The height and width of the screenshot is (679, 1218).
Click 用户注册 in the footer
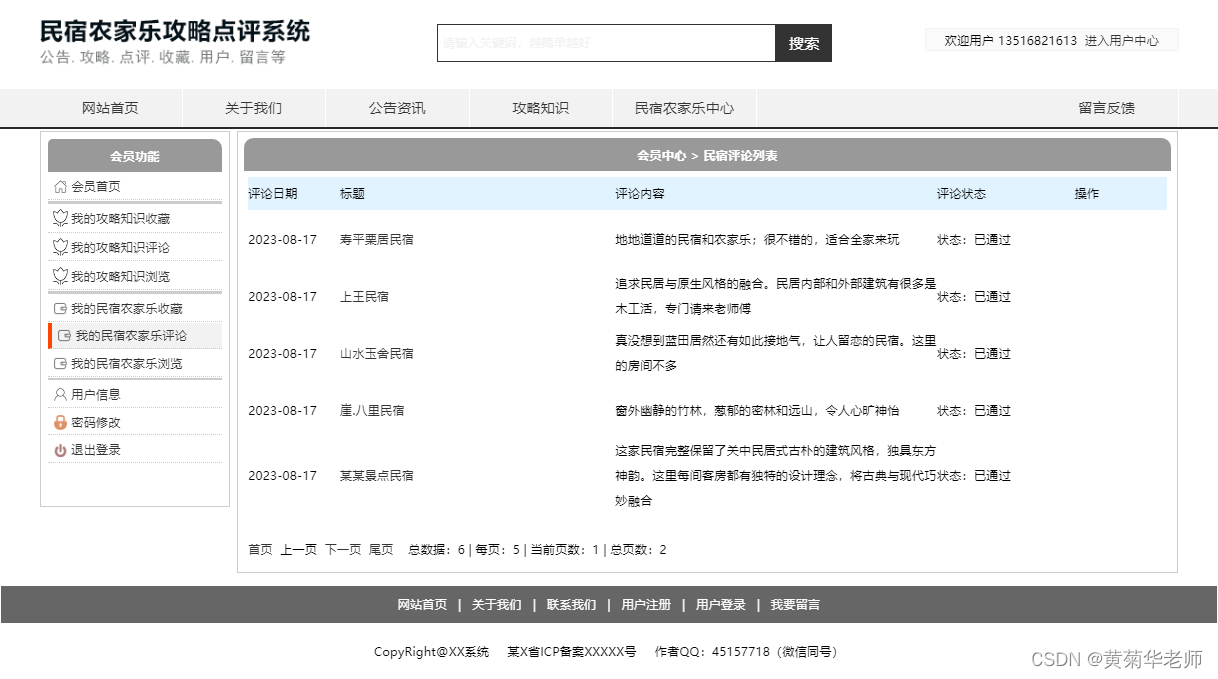(645, 605)
